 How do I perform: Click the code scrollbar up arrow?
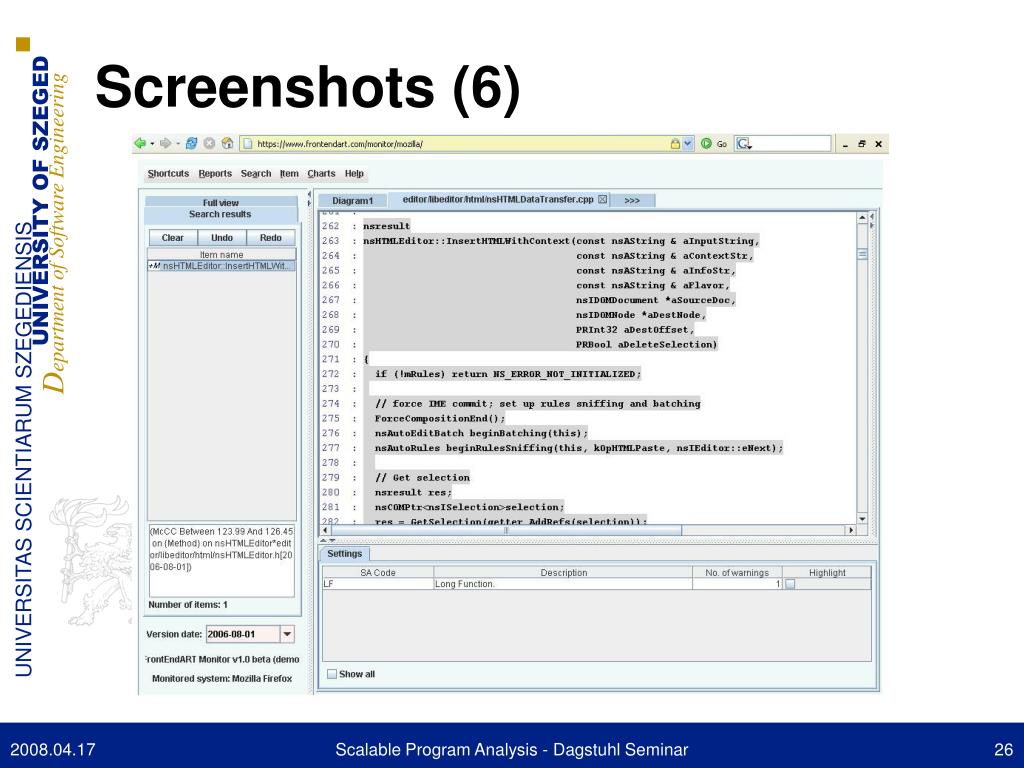[862, 217]
